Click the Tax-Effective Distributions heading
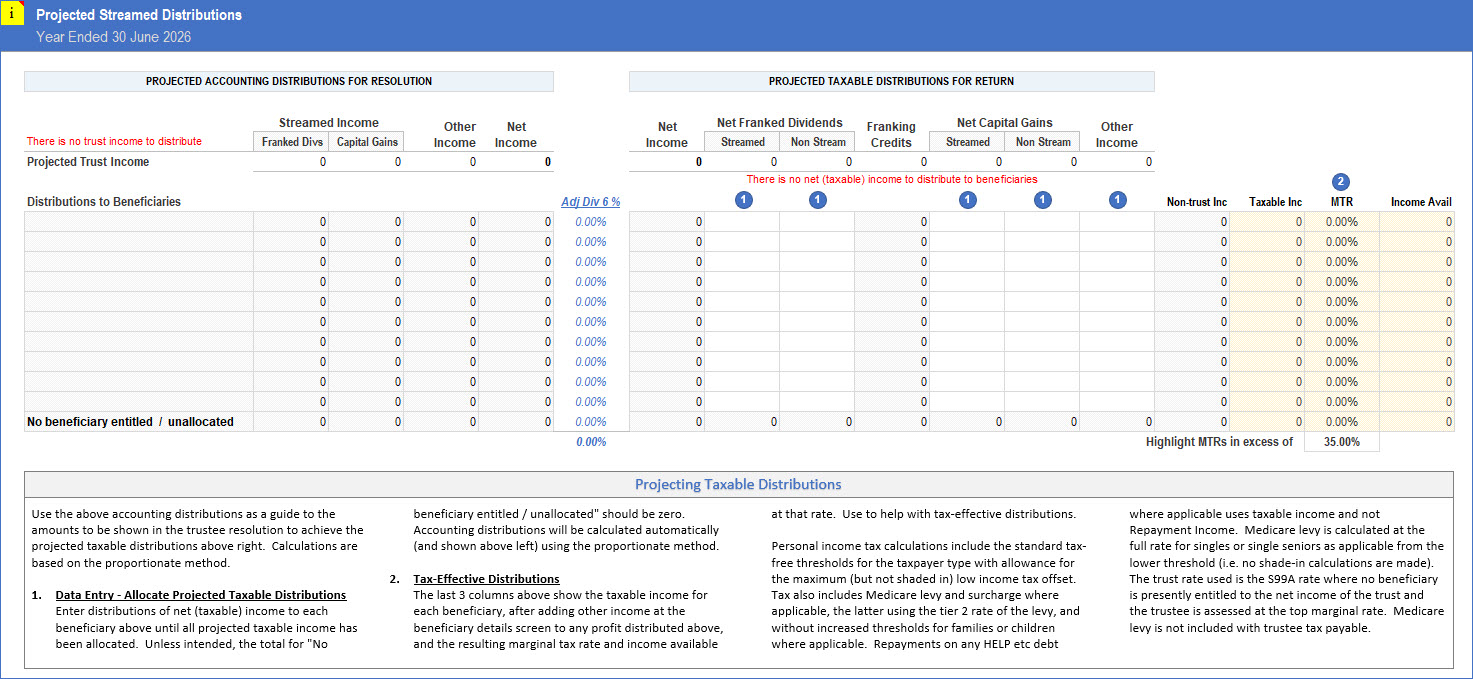 (x=486, y=579)
